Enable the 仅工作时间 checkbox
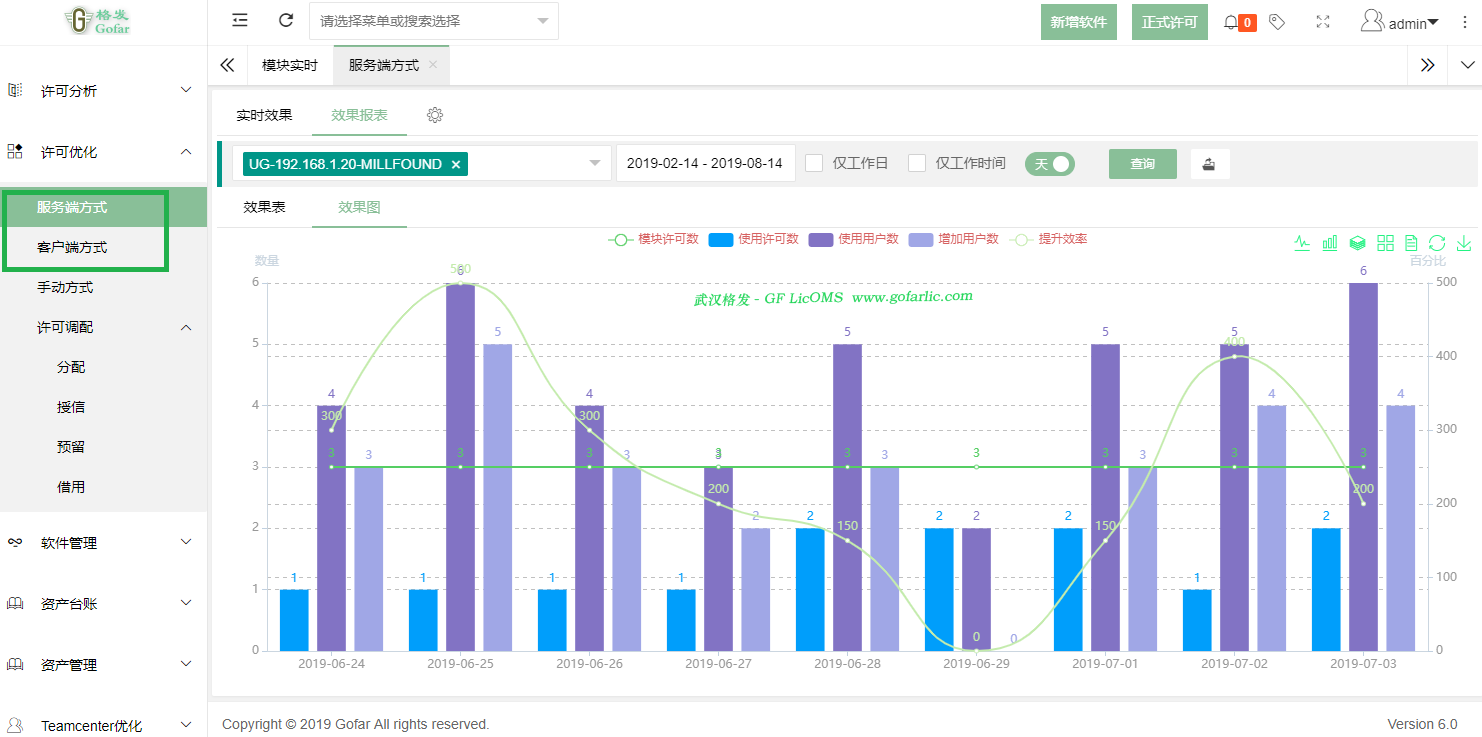1482x737 pixels. coord(917,163)
